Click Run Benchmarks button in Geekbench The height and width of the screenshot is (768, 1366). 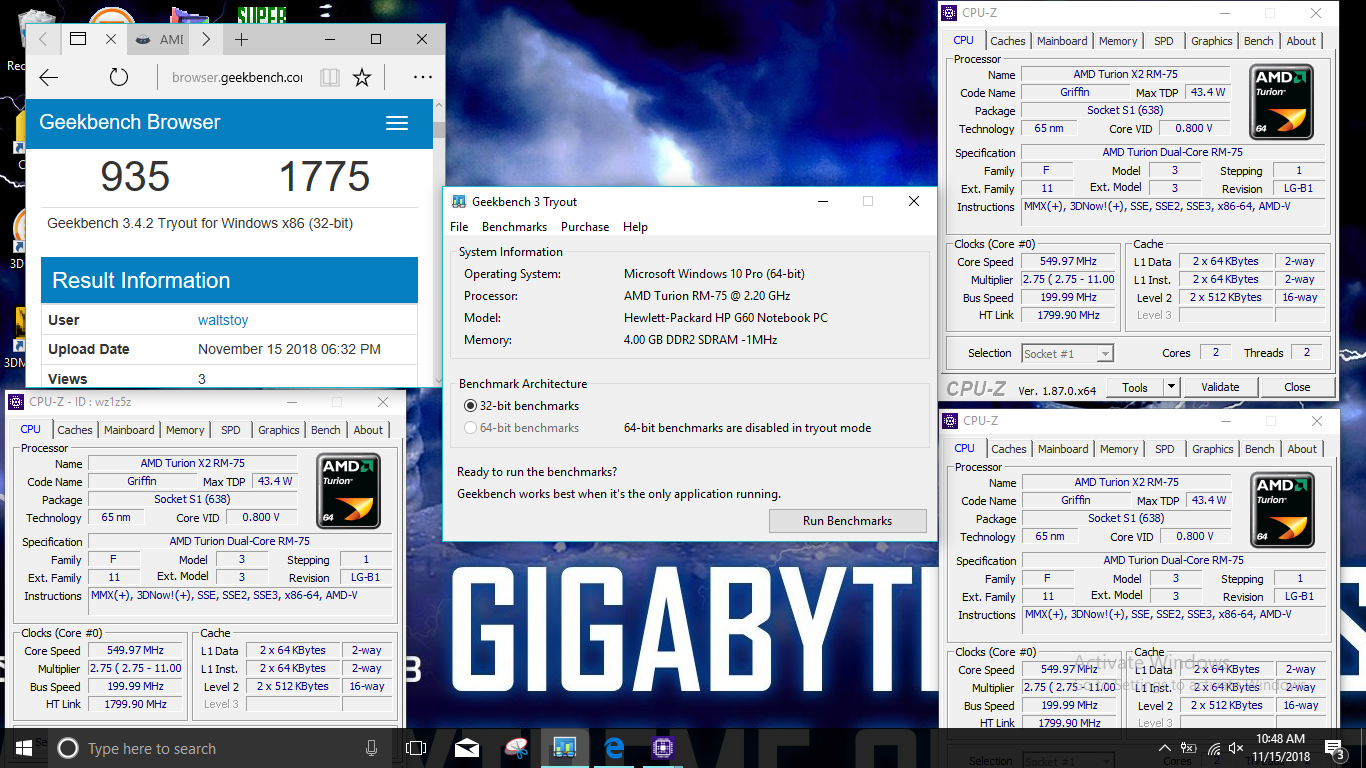click(847, 521)
